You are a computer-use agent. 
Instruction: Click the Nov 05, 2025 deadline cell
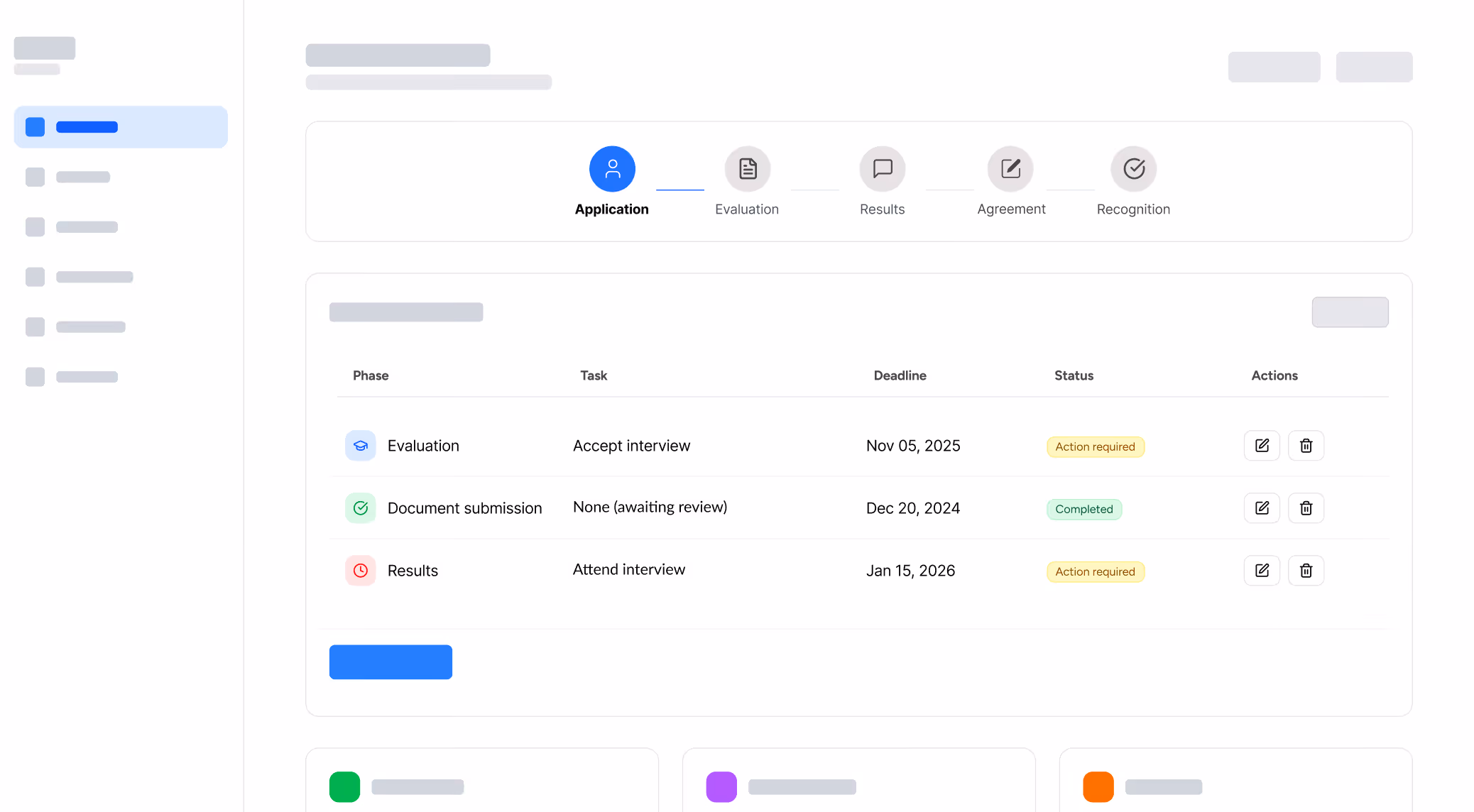tap(913, 446)
